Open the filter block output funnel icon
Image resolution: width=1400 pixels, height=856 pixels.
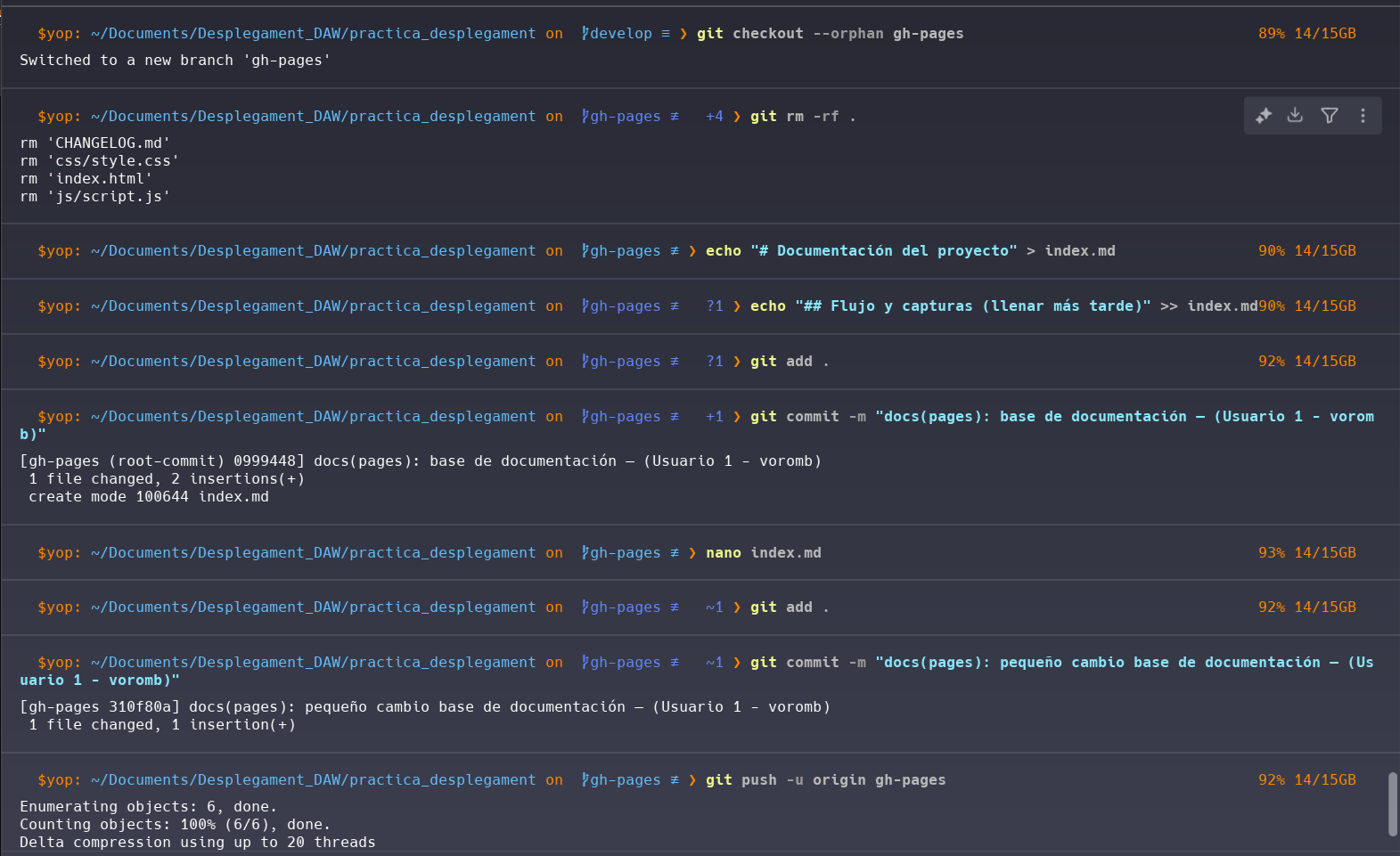(x=1330, y=116)
